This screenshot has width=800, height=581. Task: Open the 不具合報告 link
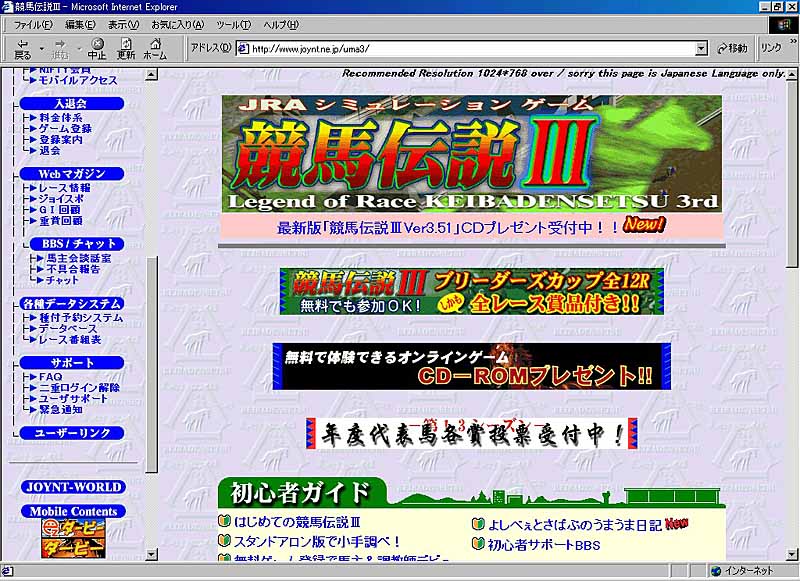point(73,269)
